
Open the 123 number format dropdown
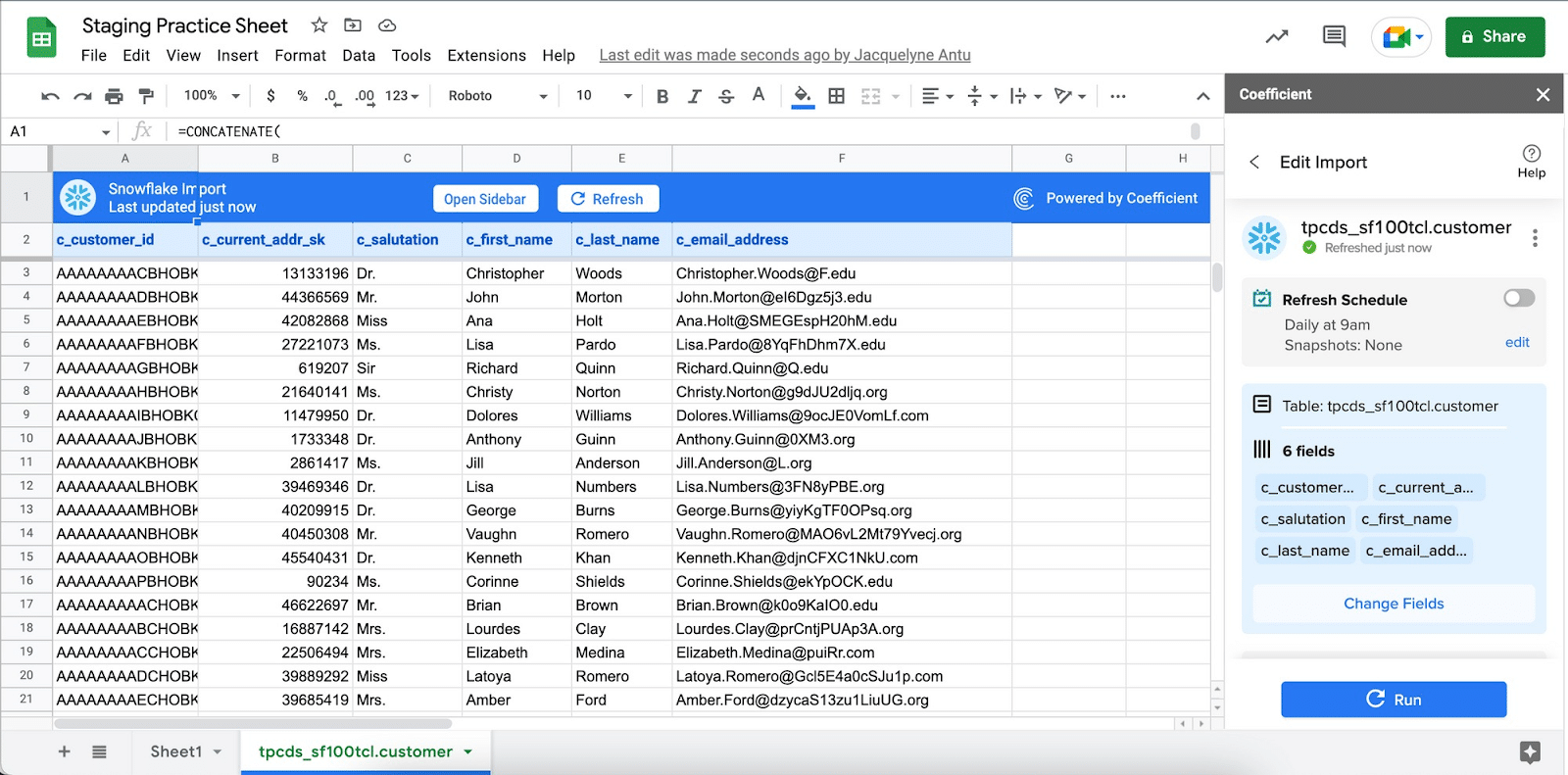point(402,96)
